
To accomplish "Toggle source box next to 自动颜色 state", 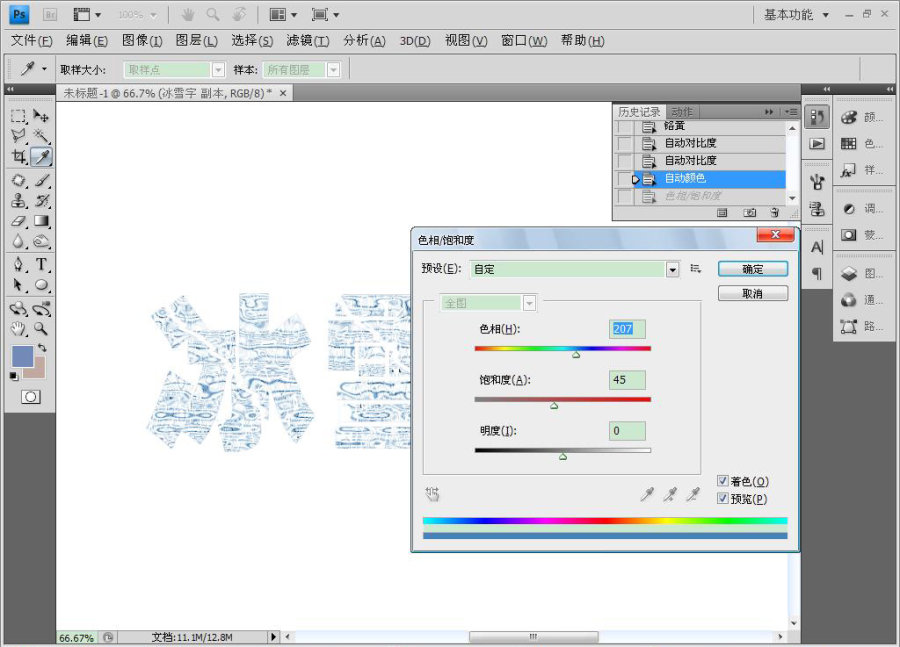I will click(624, 179).
